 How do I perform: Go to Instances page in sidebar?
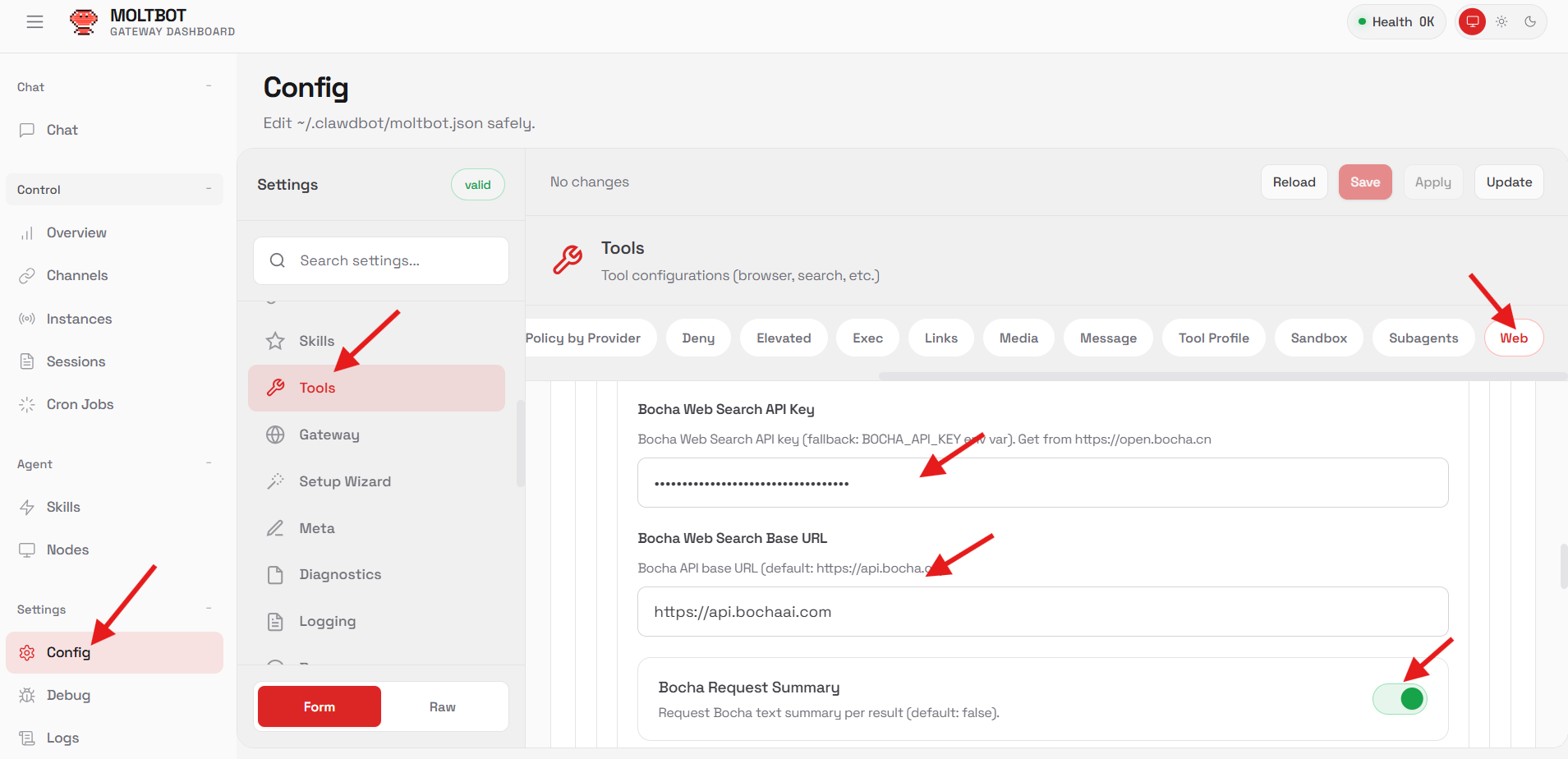point(114,319)
